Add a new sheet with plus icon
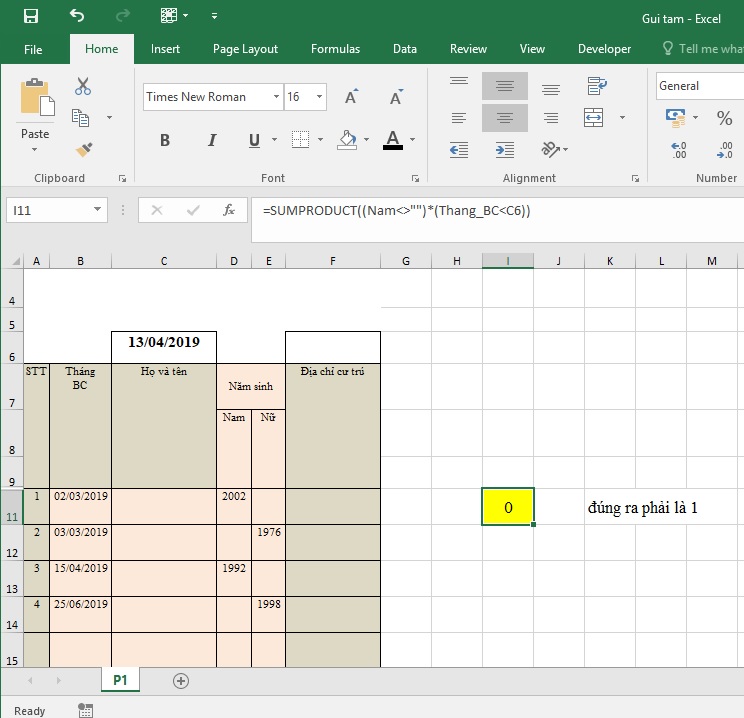The height and width of the screenshot is (718, 744). 181,680
